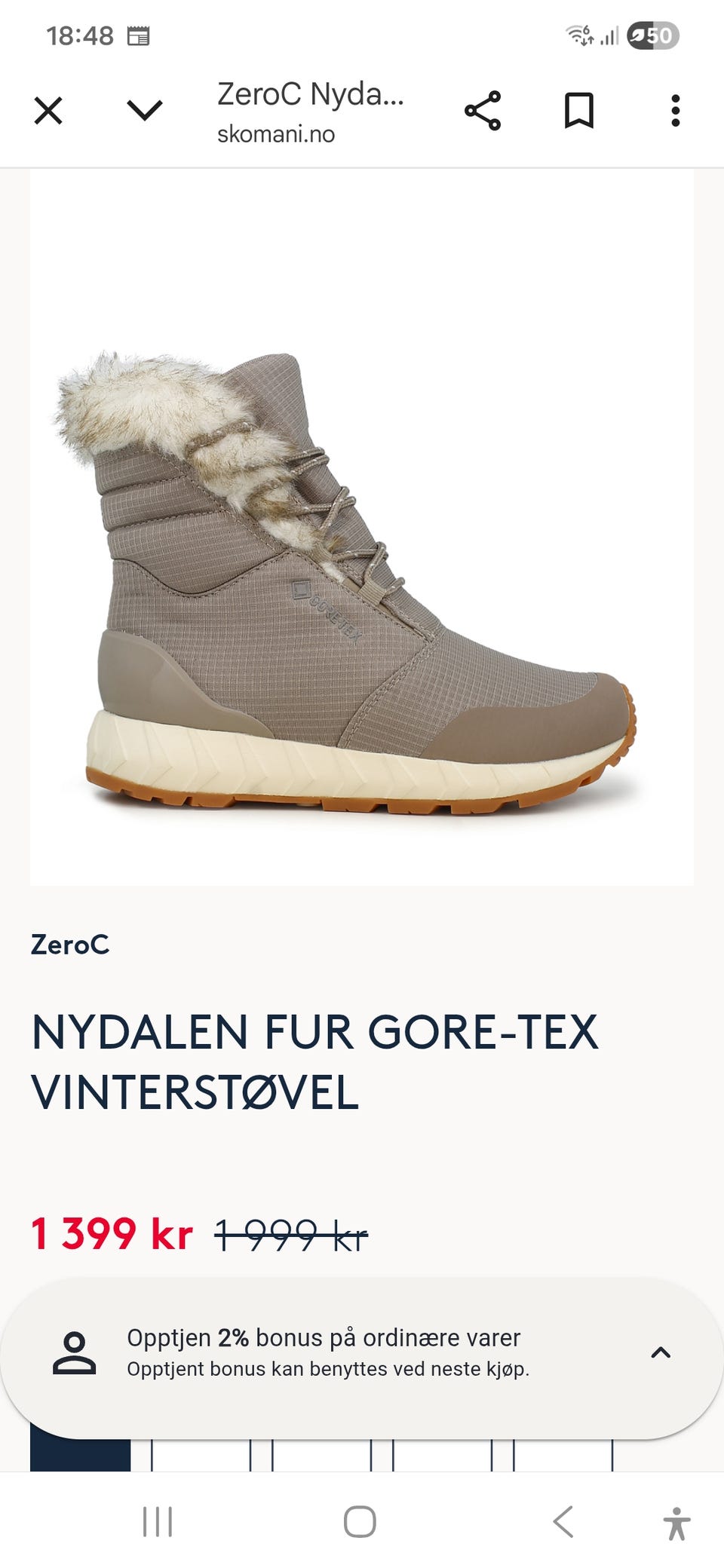Select the third size option box

click(321, 1455)
